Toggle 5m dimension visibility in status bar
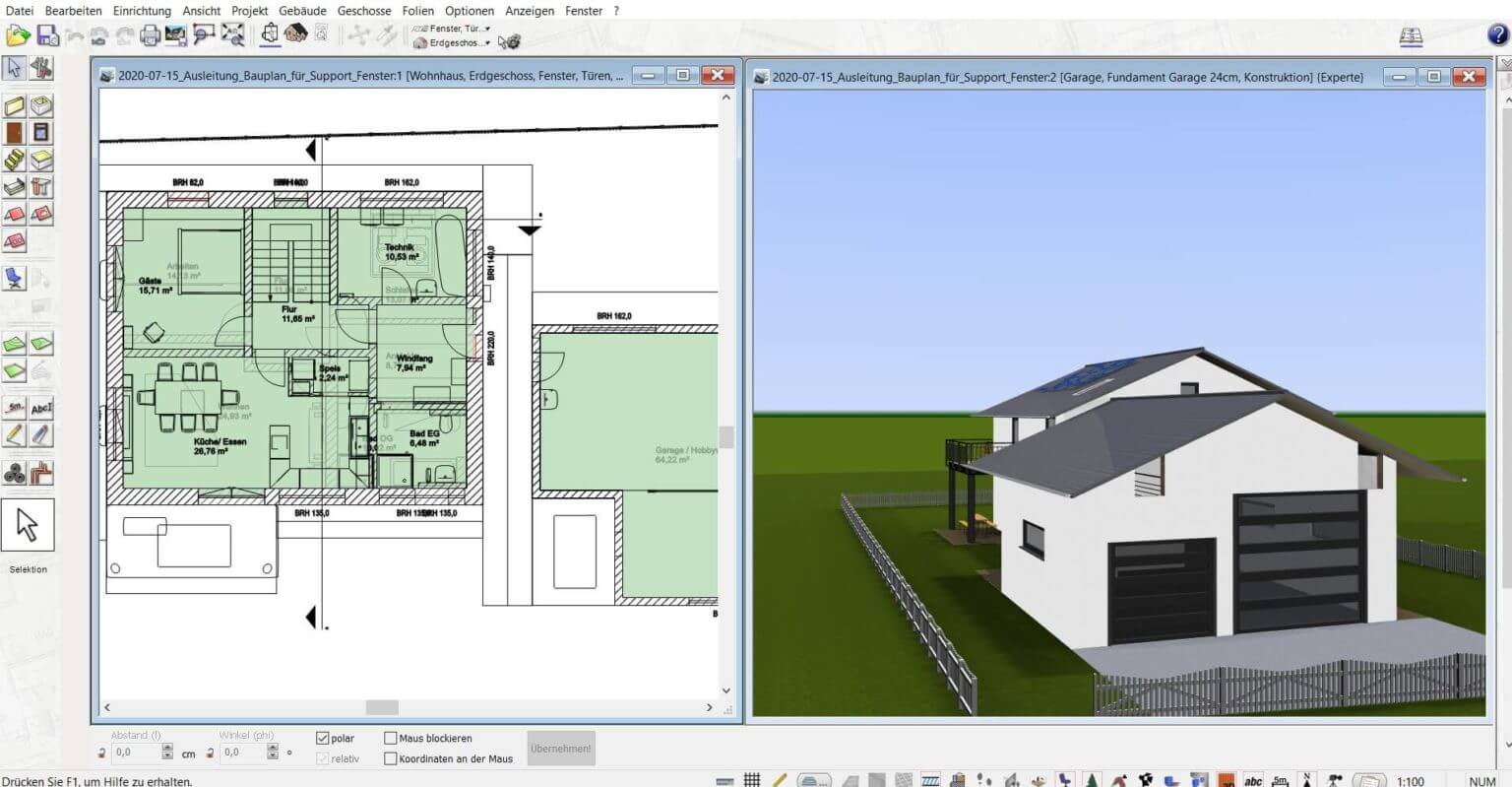 pyautogui.click(x=1281, y=780)
